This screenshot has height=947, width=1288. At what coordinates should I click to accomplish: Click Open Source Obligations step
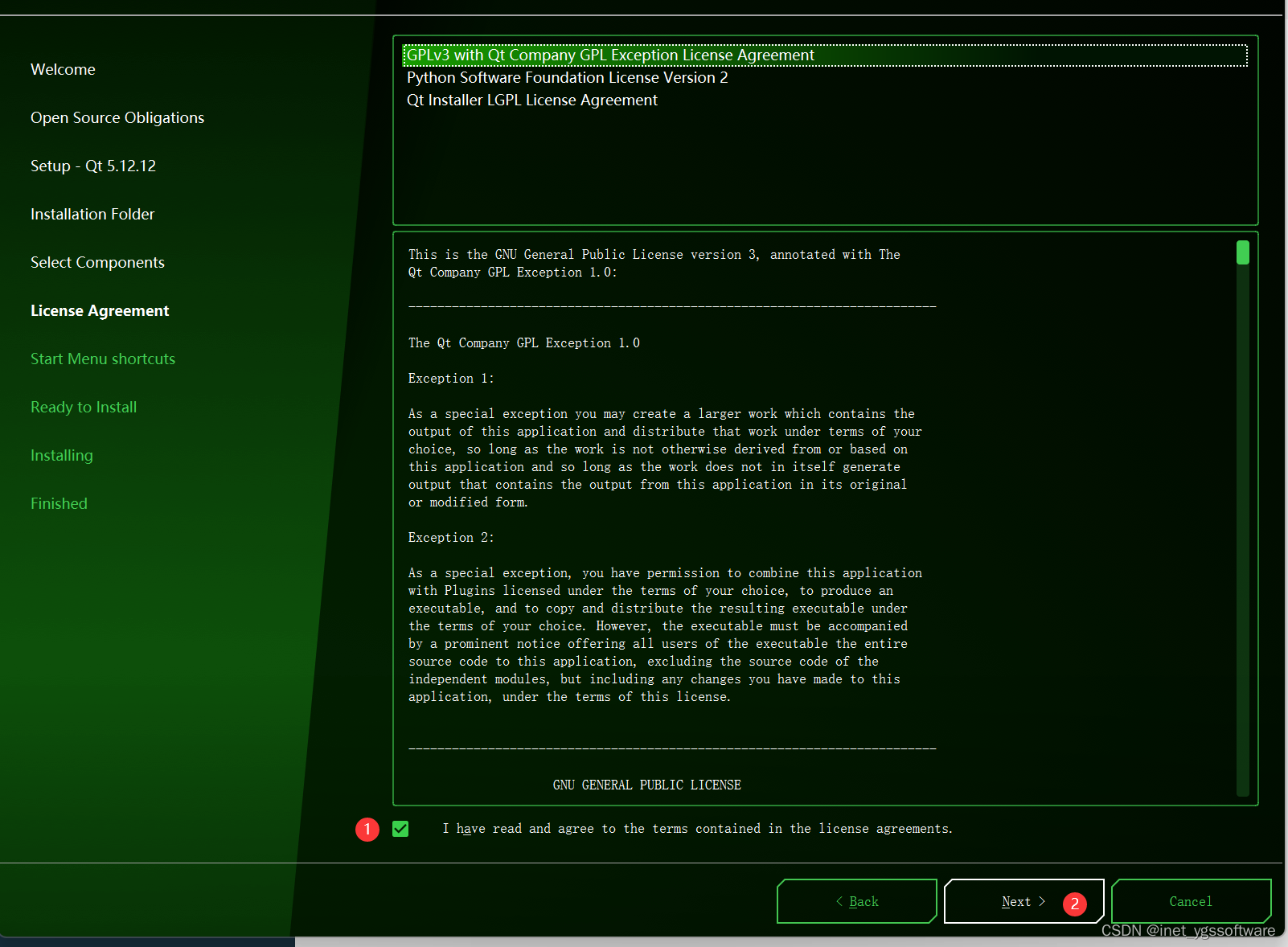(117, 118)
